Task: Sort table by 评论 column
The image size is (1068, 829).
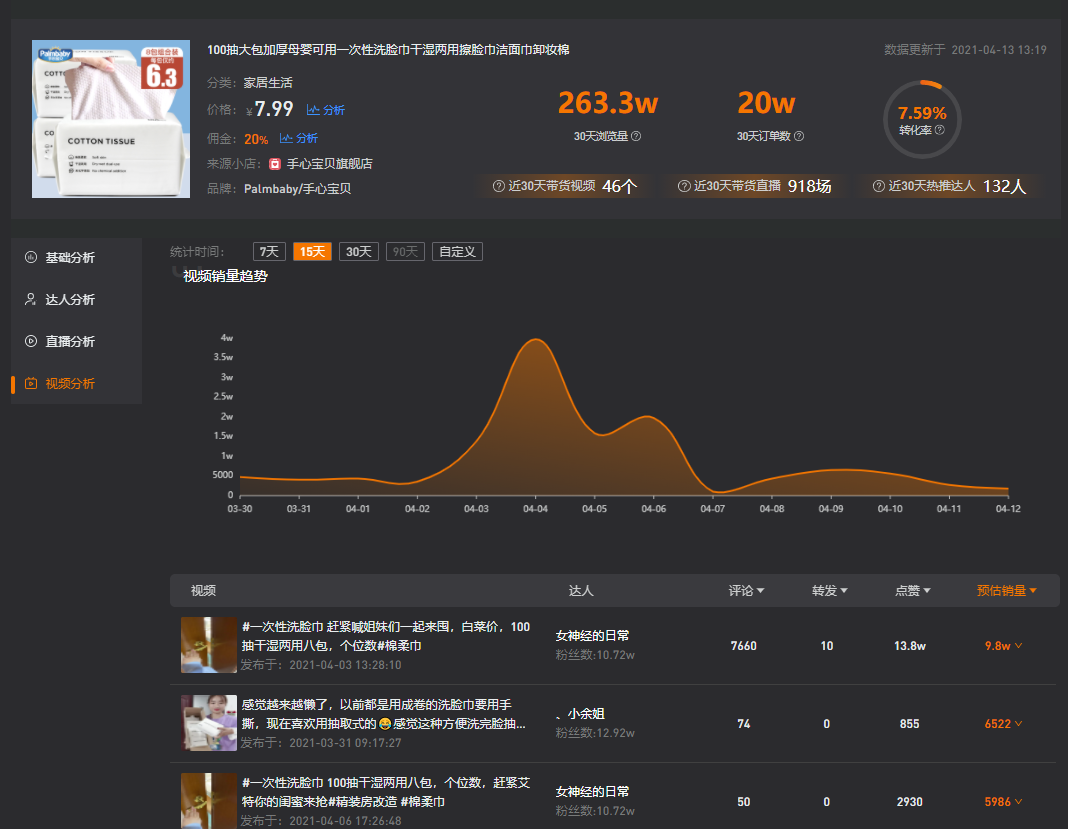Action: [746, 591]
